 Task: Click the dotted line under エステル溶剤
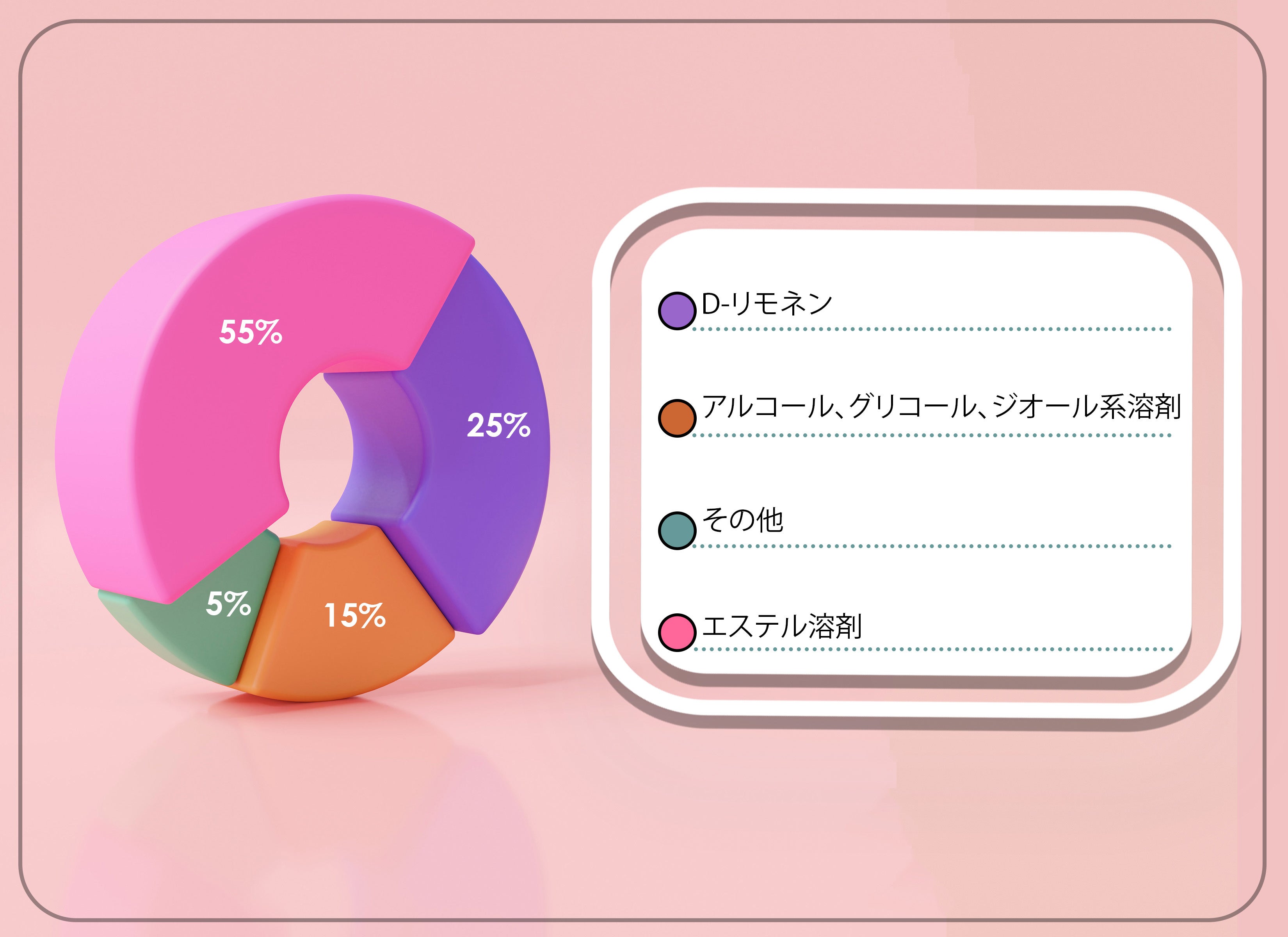[931, 649]
